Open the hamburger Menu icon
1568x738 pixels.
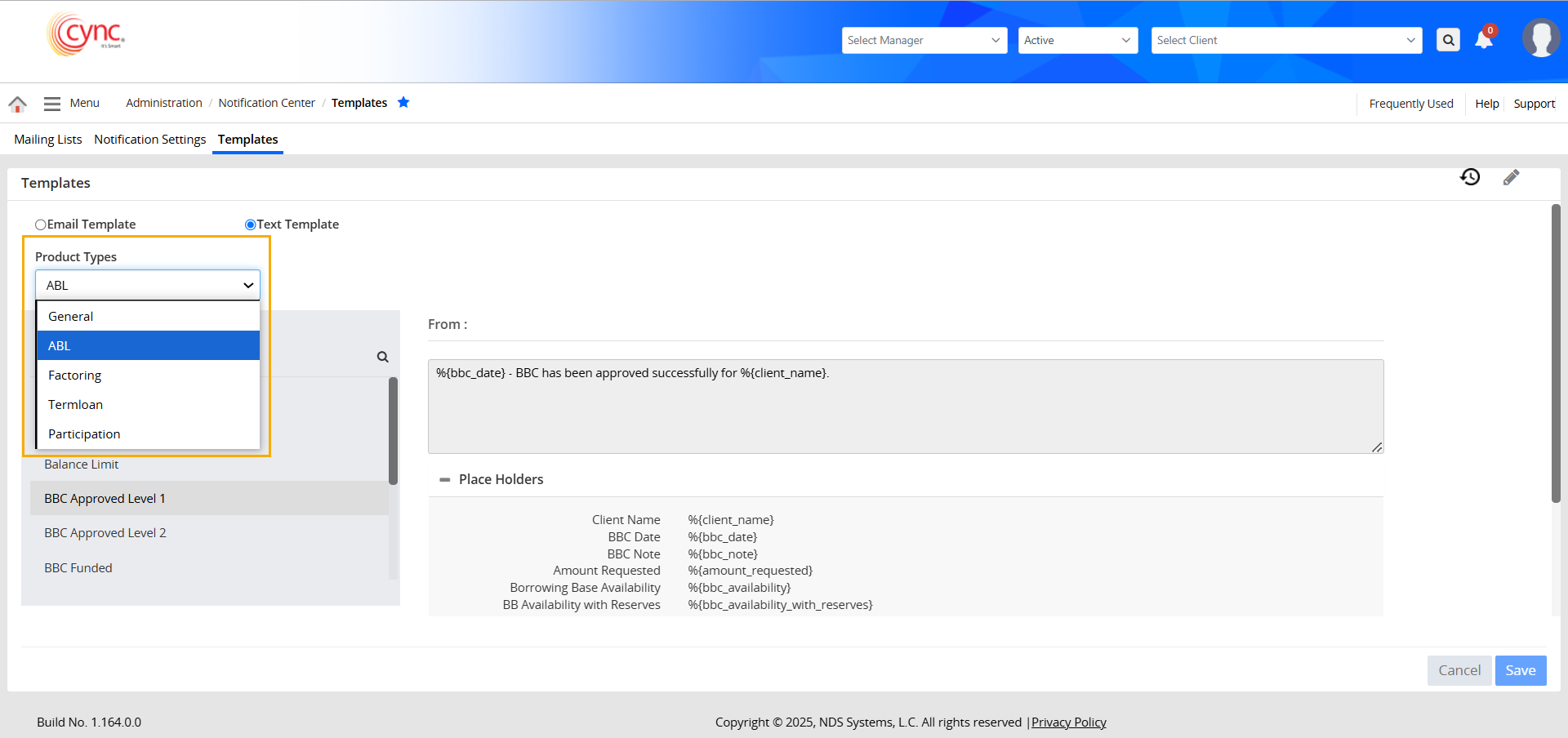[x=52, y=104]
